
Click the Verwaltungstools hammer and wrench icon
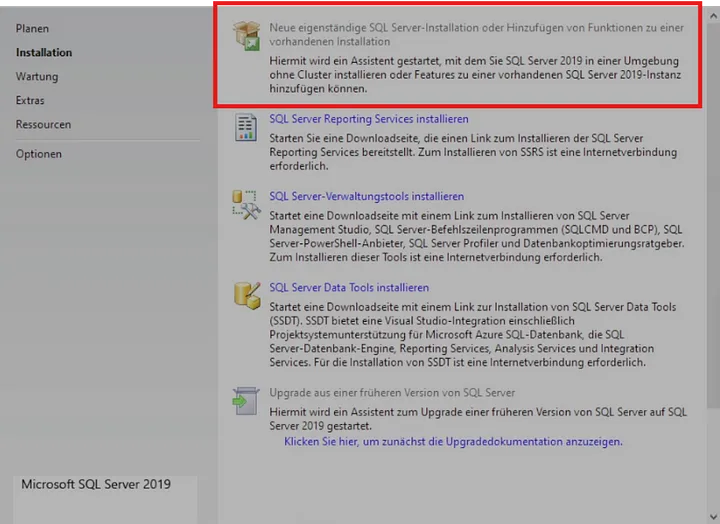(x=246, y=205)
